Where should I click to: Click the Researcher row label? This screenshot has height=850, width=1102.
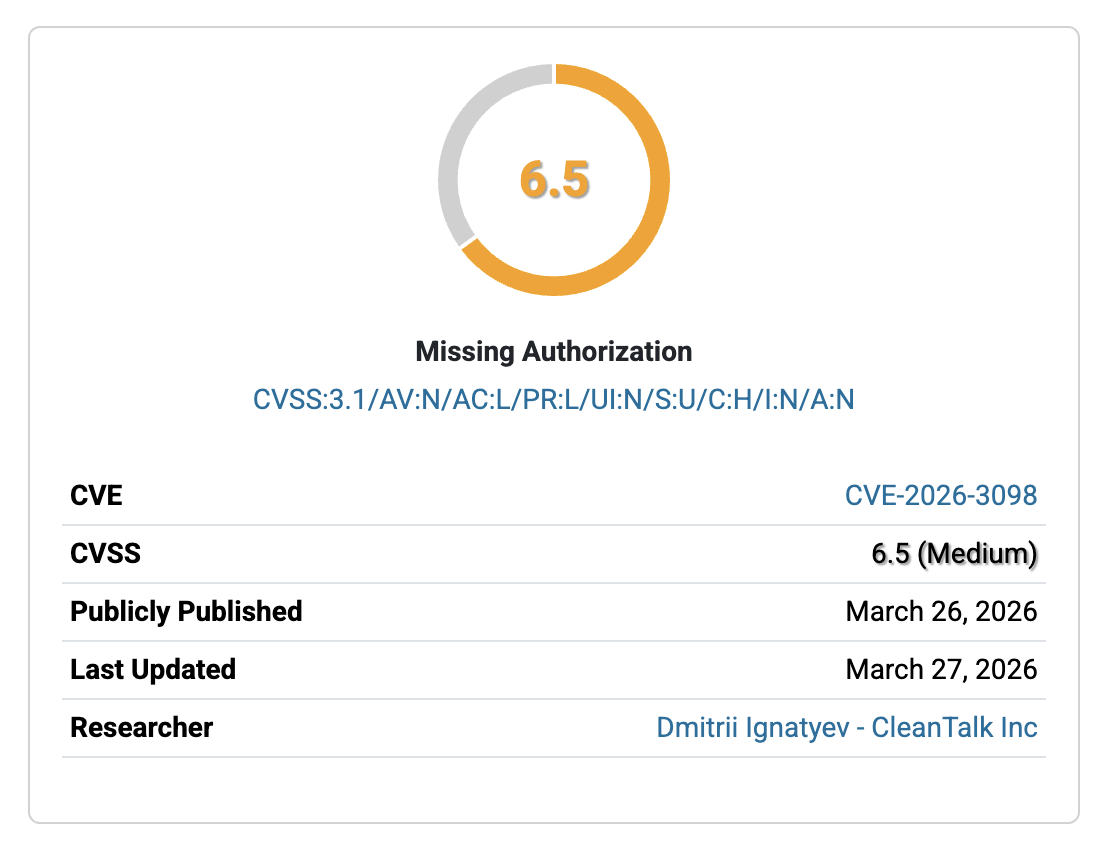click(141, 727)
